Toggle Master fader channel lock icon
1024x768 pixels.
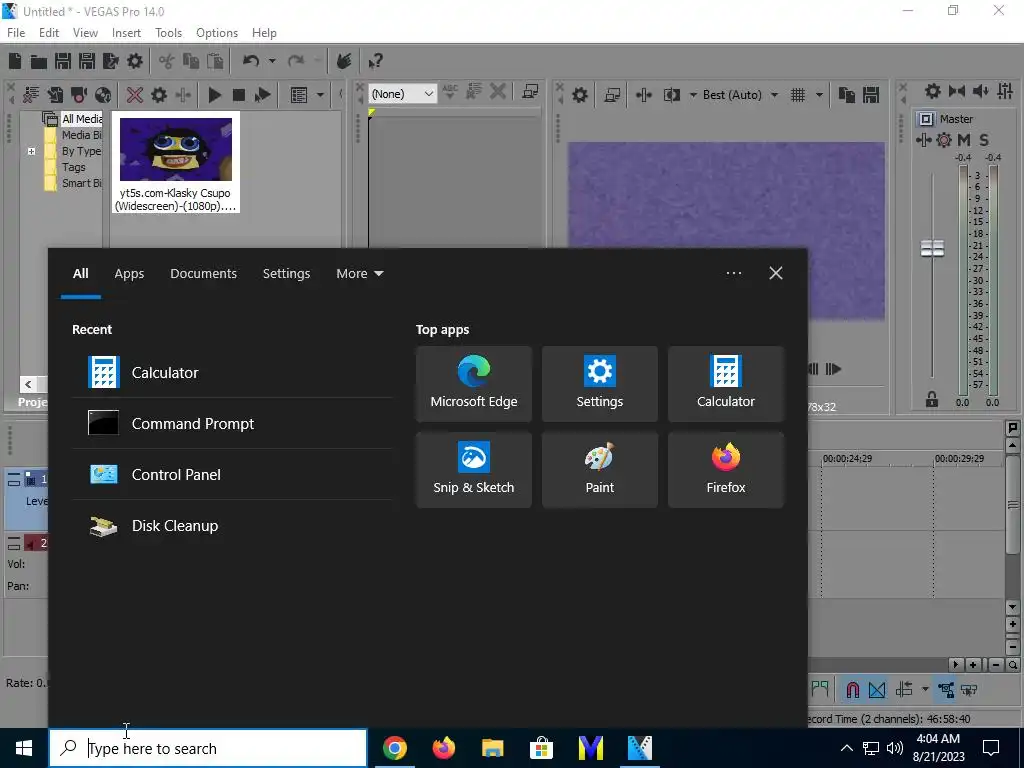point(932,400)
